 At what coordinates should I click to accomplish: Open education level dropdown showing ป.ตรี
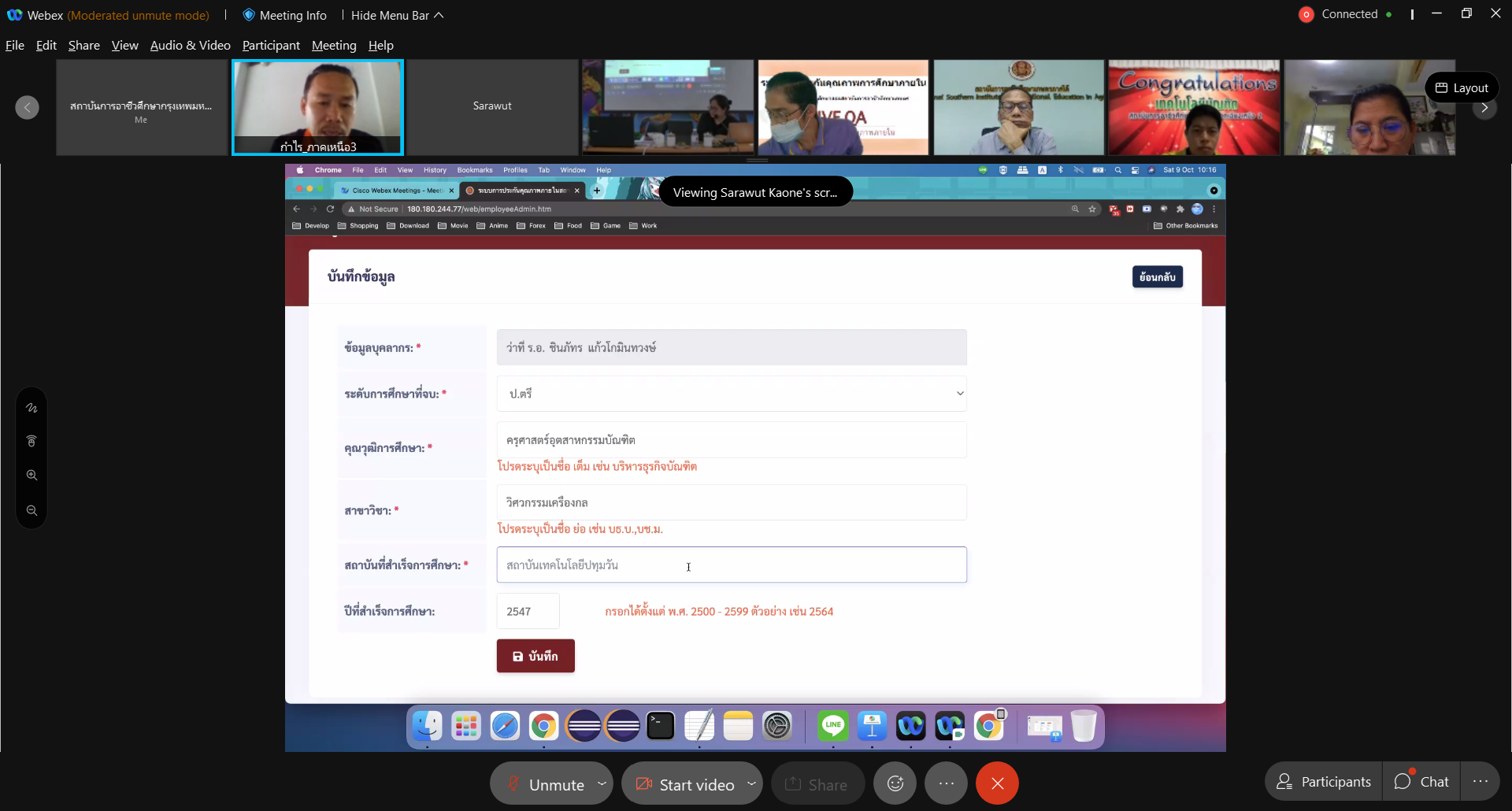pos(732,394)
